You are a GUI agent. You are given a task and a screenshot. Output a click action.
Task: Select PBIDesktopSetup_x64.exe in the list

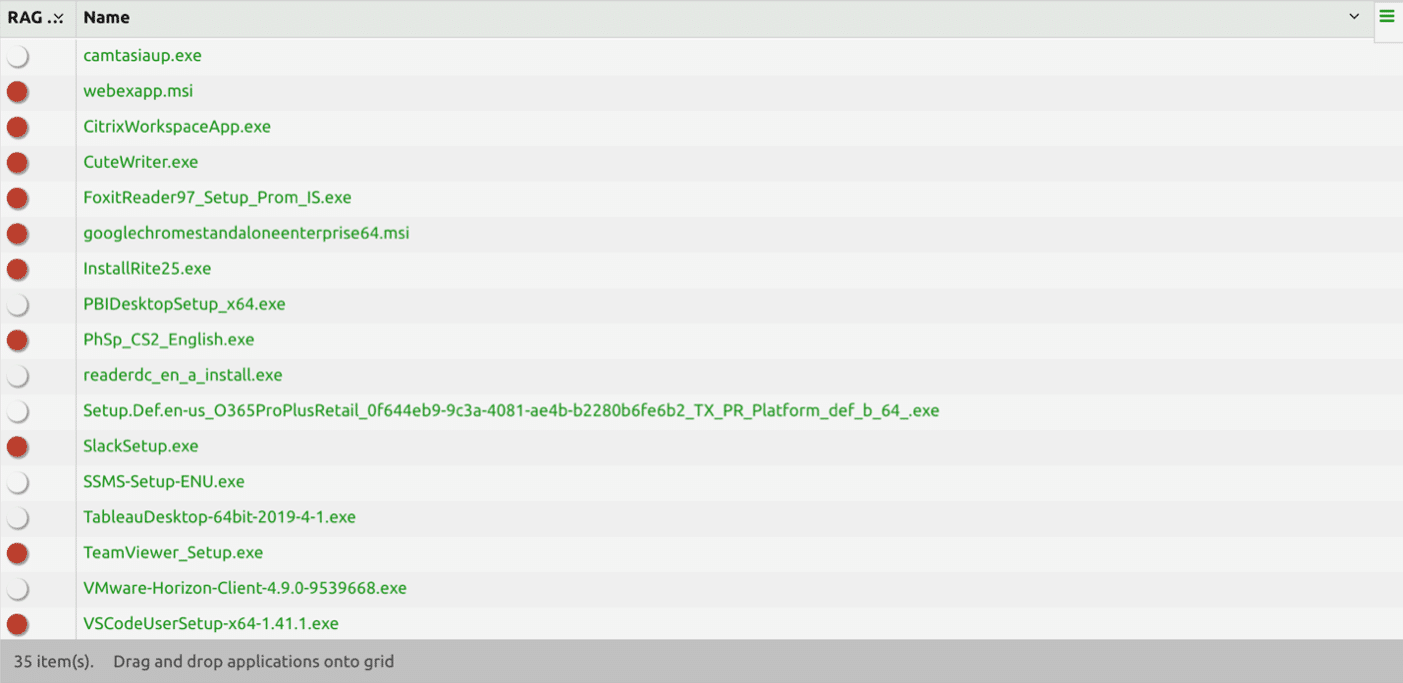coord(184,304)
